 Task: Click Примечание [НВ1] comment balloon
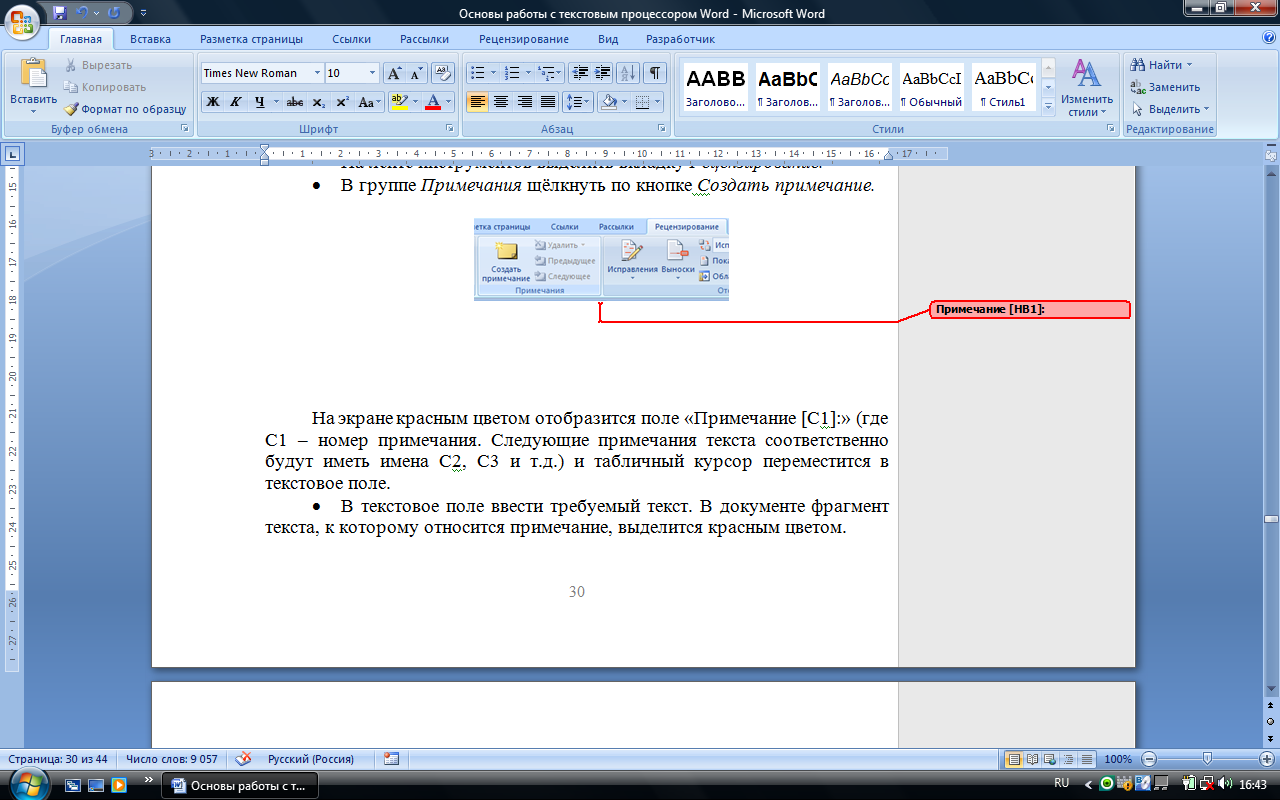1030,310
